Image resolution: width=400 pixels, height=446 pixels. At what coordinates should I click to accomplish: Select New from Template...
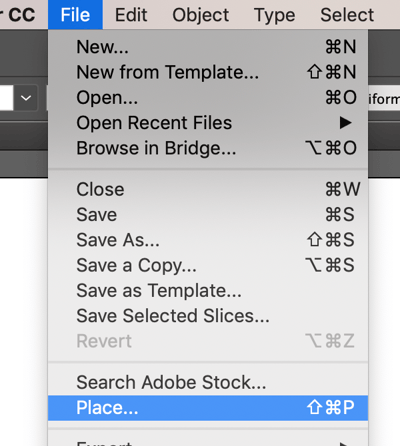tap(208, 72)
